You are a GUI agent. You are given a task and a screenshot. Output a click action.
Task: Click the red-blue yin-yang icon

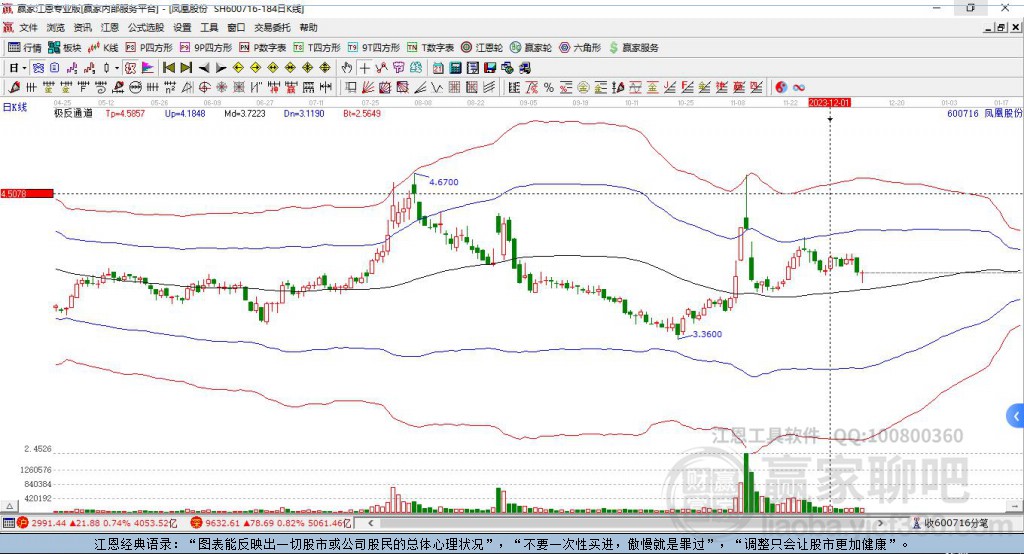coord(781,87)
